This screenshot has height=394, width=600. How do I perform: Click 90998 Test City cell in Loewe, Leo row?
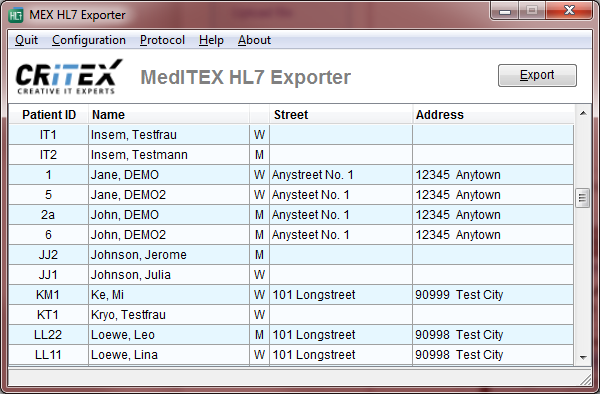(493, 335)
